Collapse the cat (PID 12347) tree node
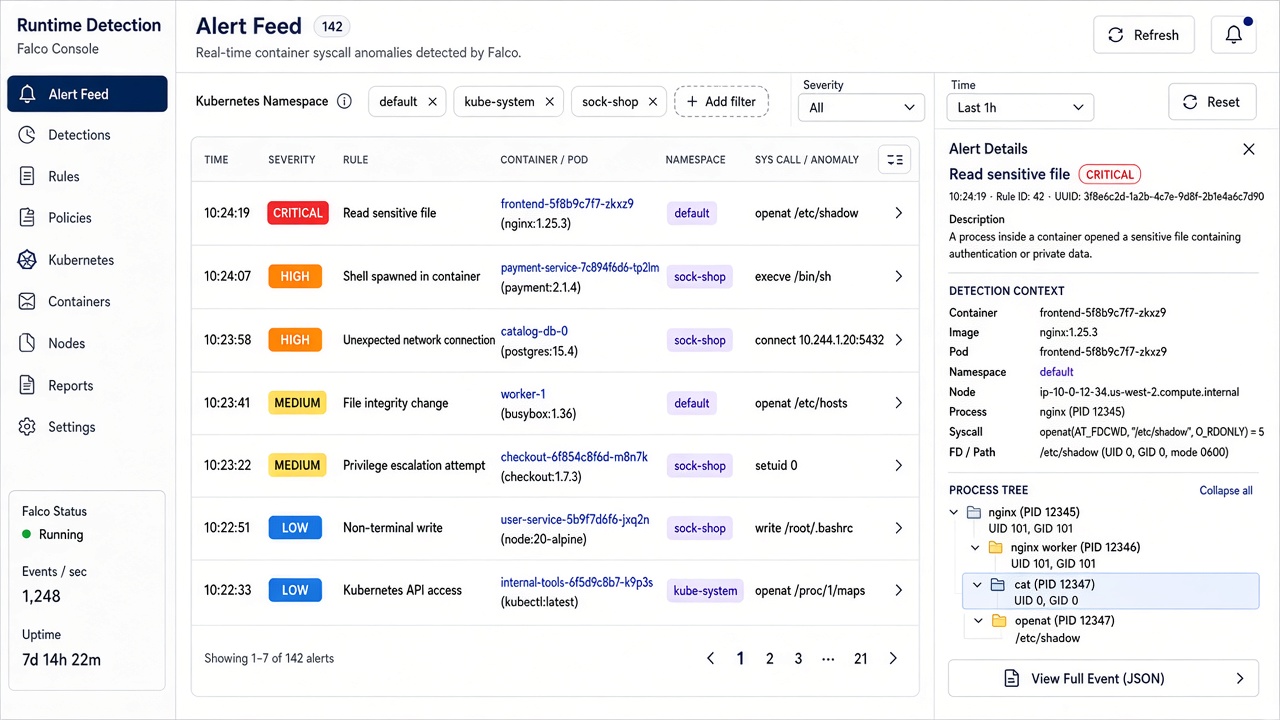This screenshot has width=1280, height=720. click(x=977, y=584)
